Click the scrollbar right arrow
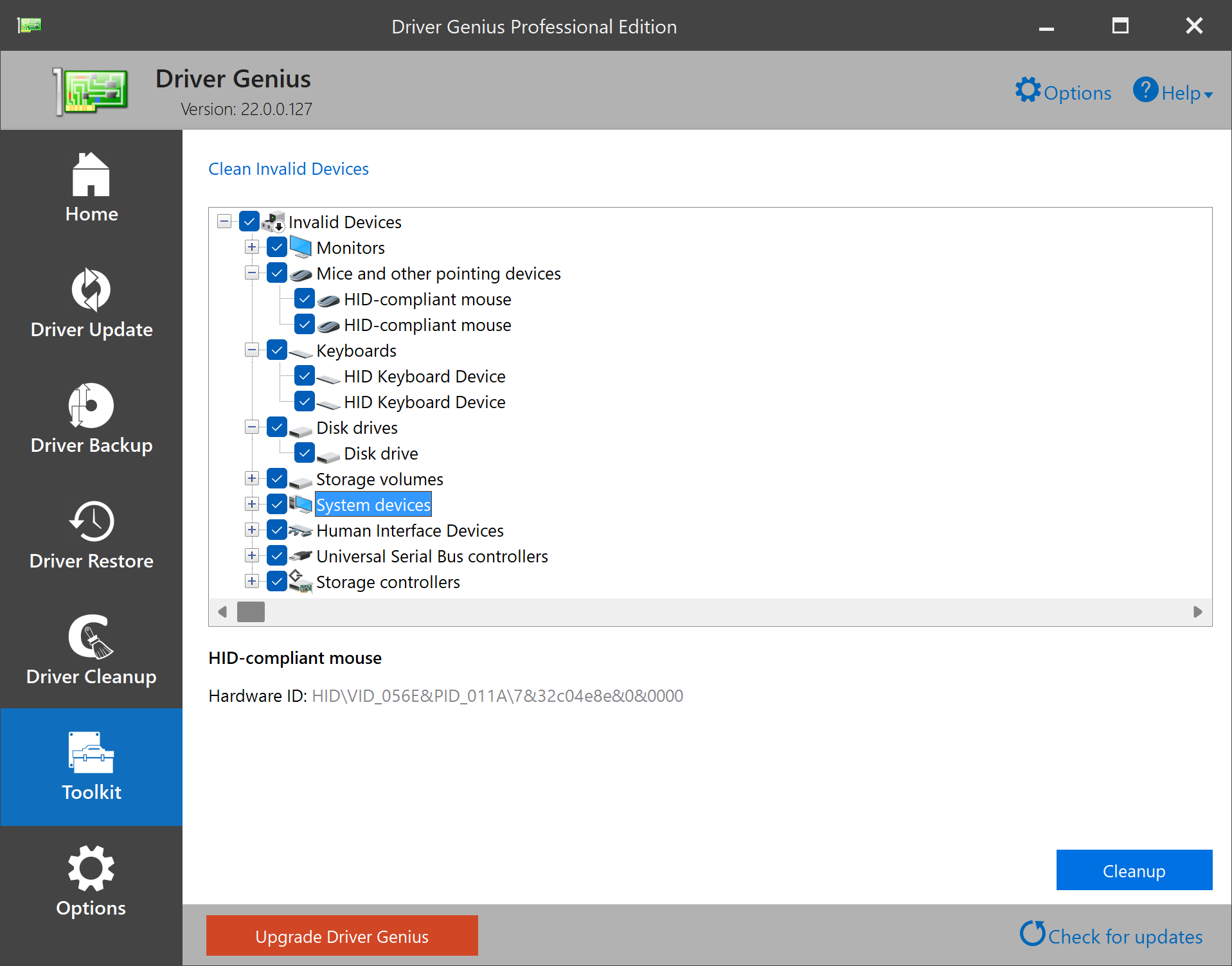1232x966 pixels. point(1197,612)
